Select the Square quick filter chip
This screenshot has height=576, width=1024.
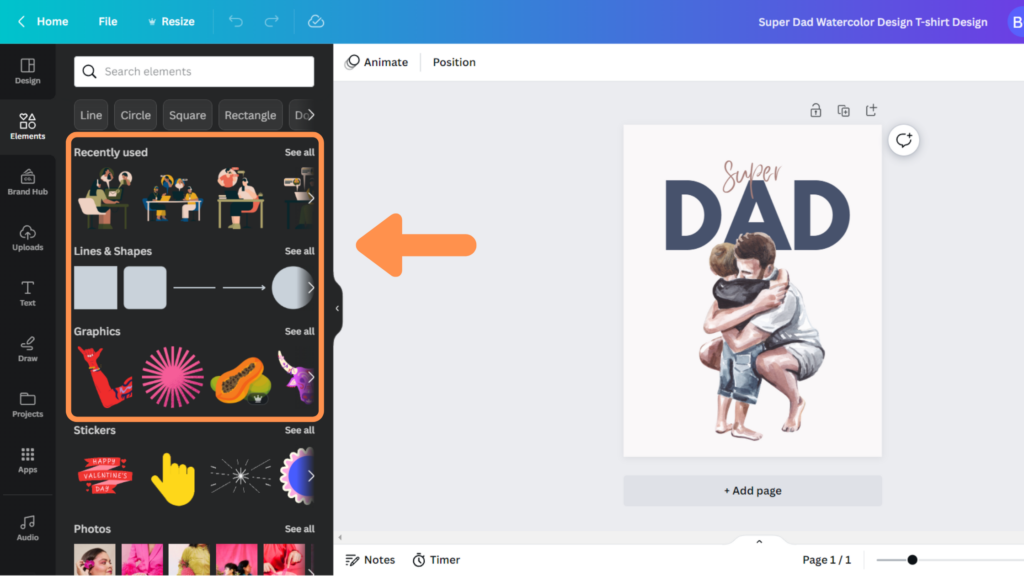click(x=187, y=115)
